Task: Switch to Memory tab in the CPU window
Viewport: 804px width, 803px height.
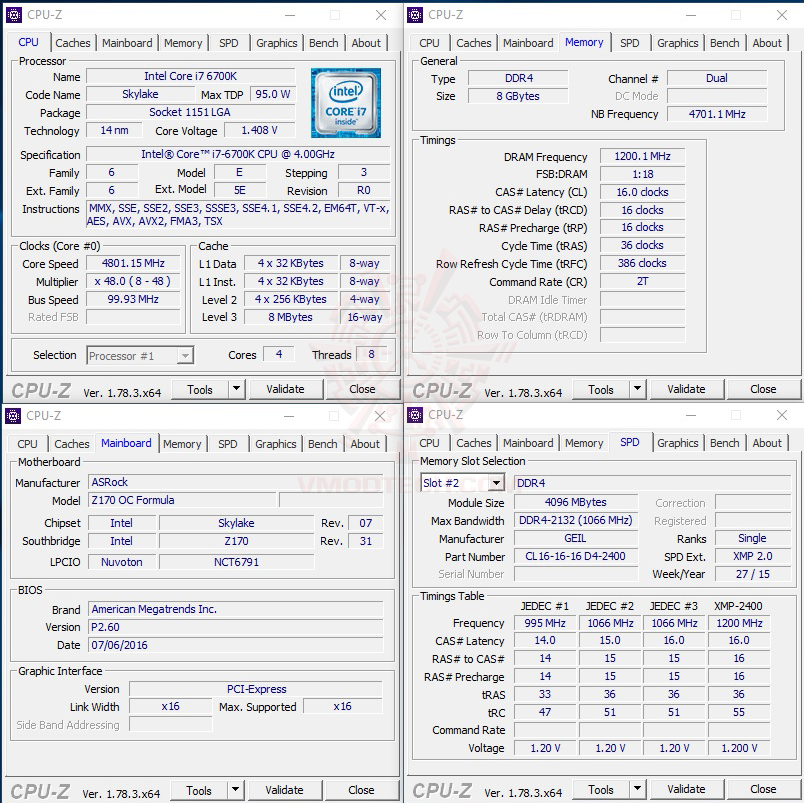Action: coord(183,43)
